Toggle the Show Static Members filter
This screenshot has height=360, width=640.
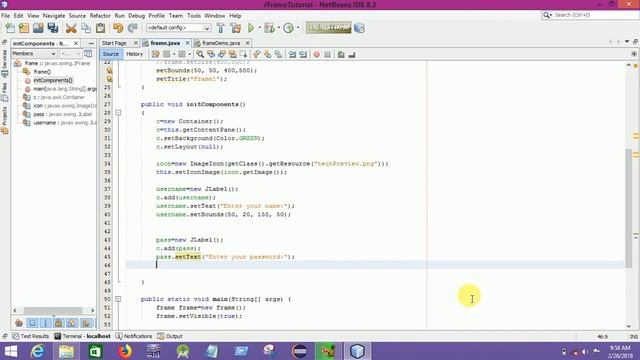click(46, 323)
